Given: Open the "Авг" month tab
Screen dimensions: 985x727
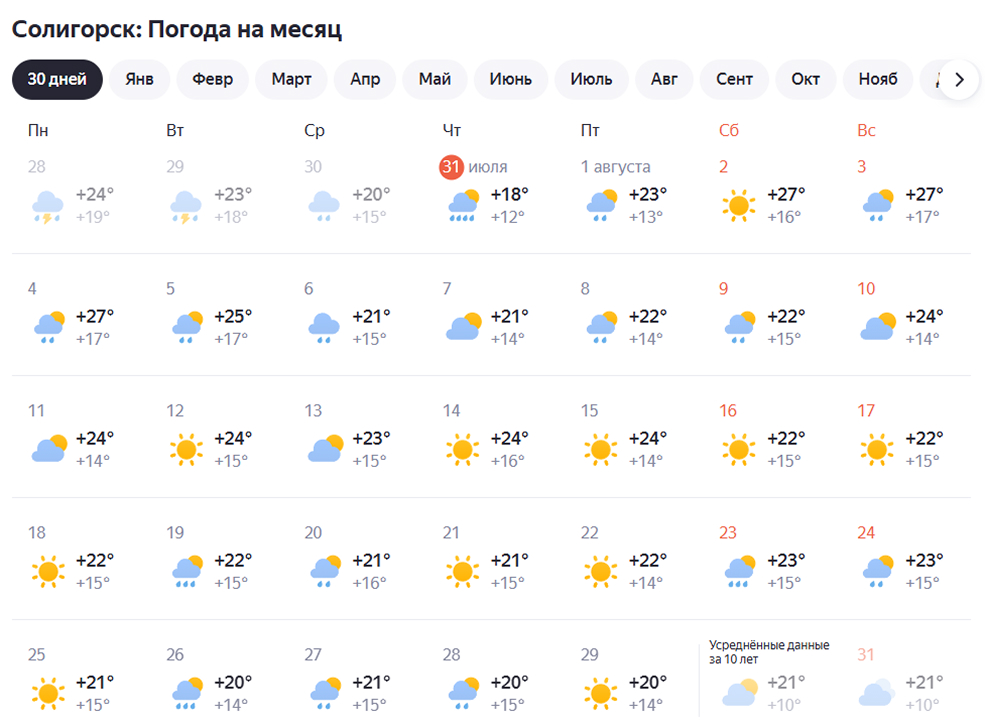Looking at the screenshot, I should click(664, 80).
